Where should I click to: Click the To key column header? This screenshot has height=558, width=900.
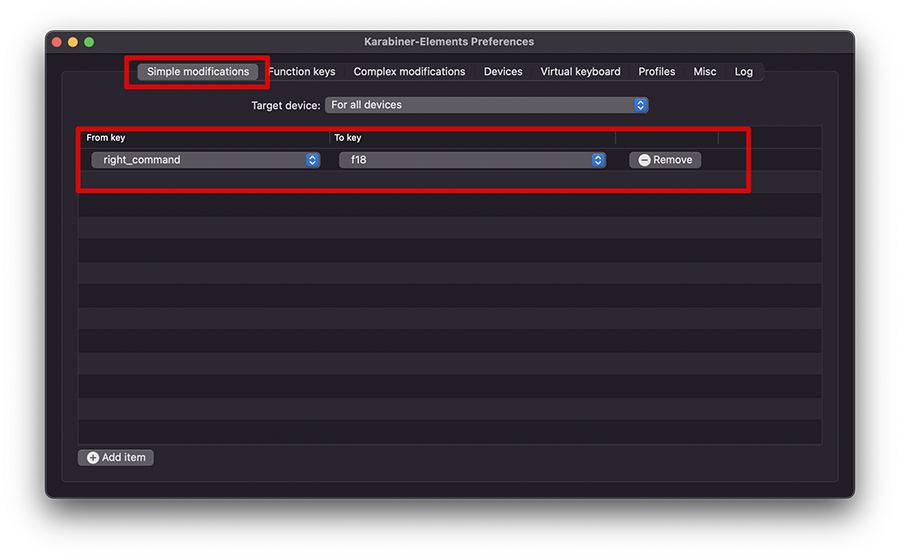[348, 138]
